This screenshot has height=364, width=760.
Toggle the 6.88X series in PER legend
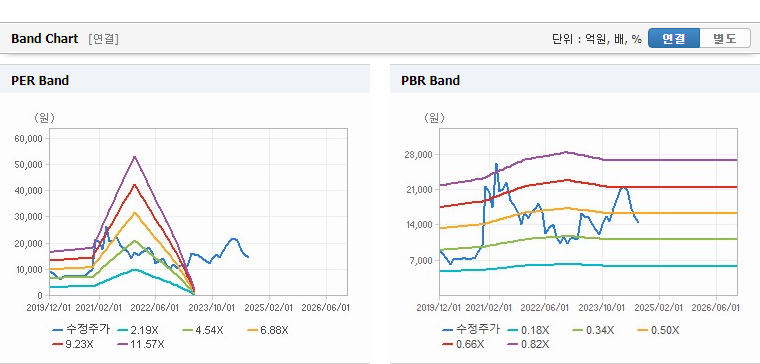(268, 330)
